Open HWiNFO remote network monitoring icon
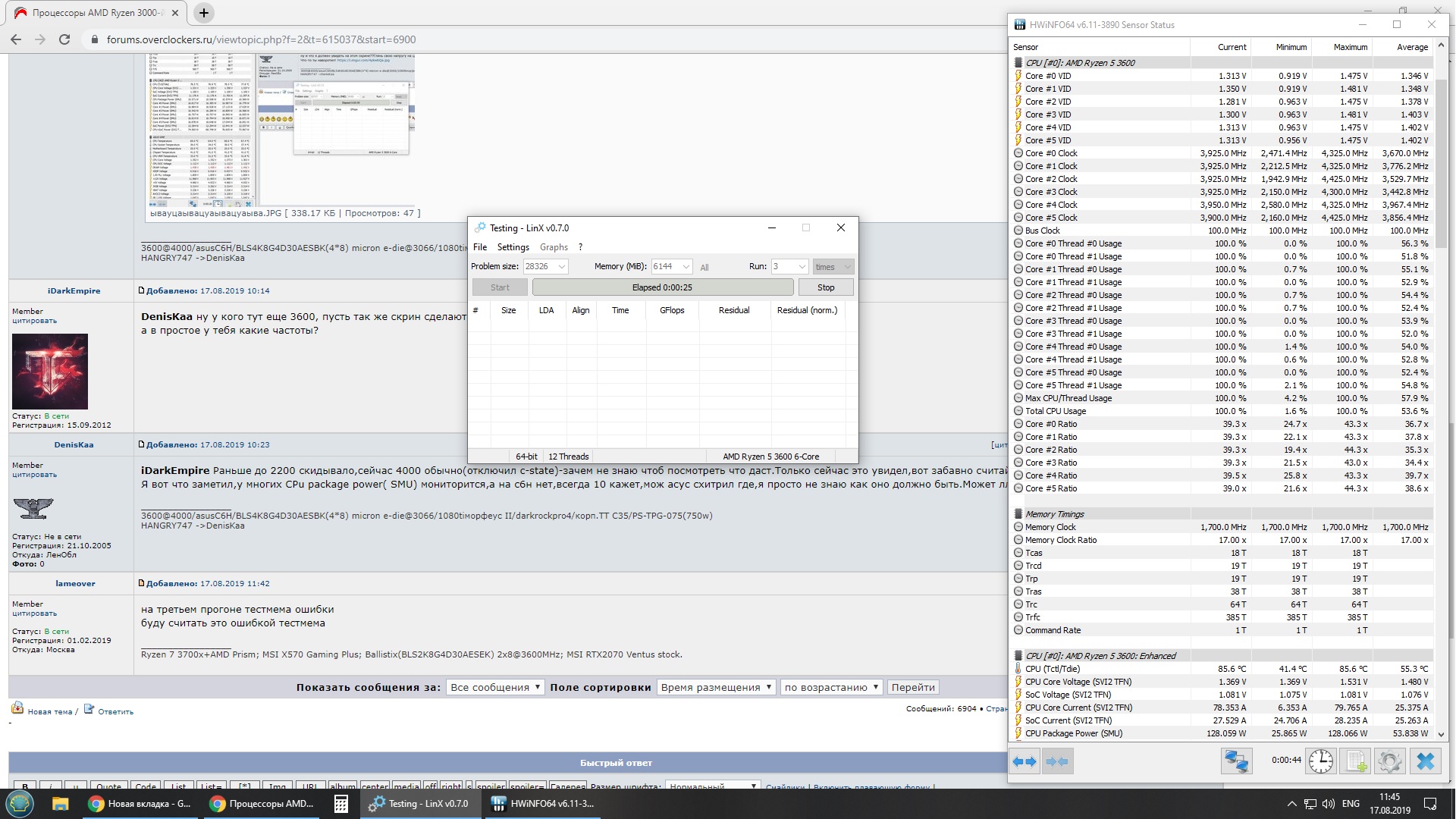Viewport: 1456px width, 819px height. [1236, 761]
